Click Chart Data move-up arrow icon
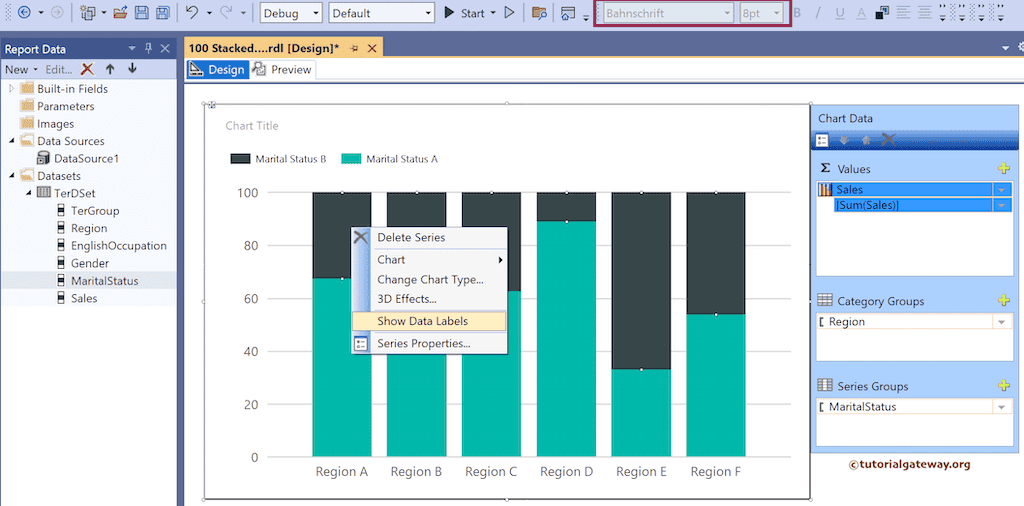Viewport: 1024px width, 506px height. [x=866, y=140]
